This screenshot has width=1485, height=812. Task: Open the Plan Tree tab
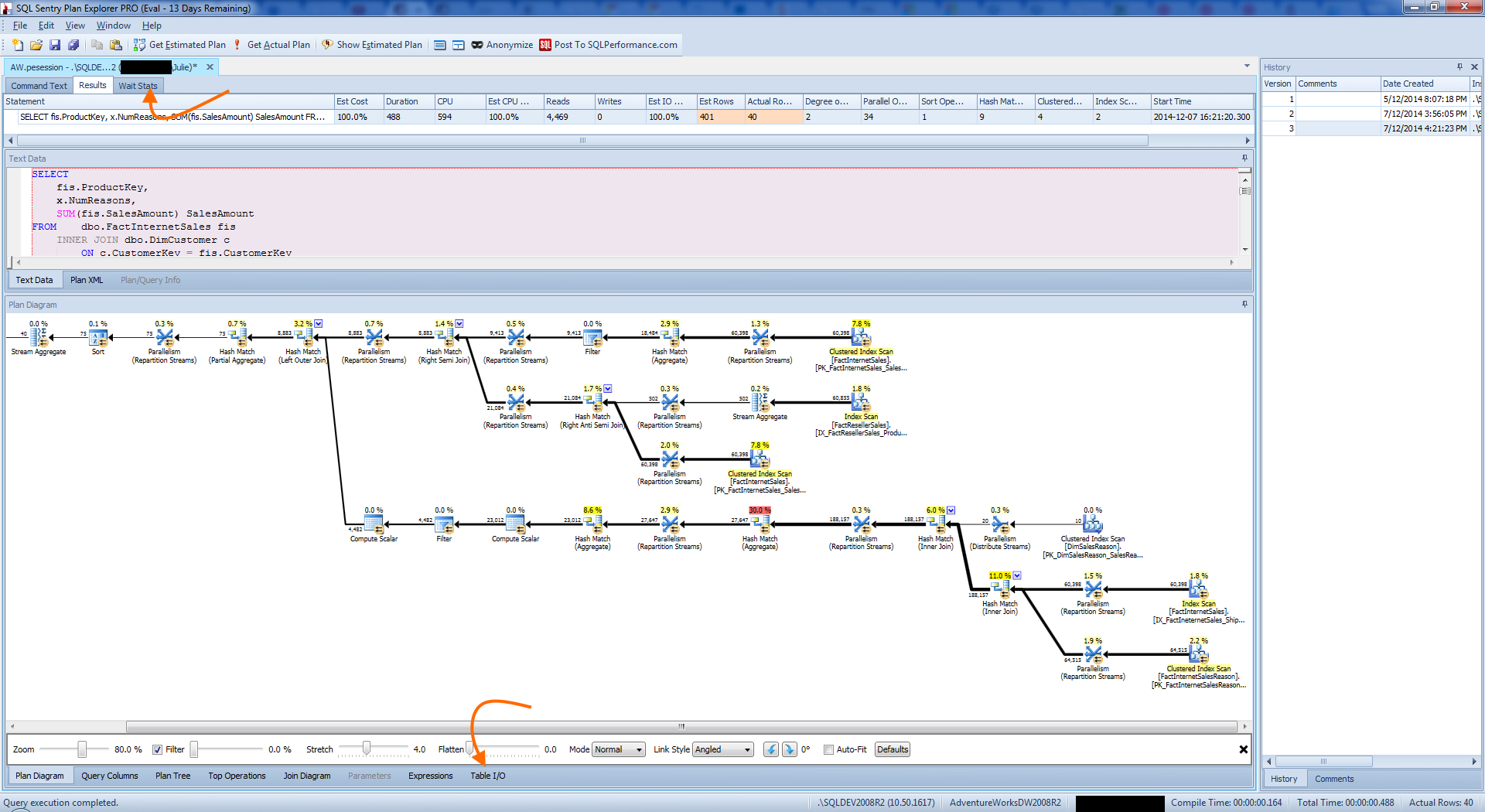tap(172, 776)
